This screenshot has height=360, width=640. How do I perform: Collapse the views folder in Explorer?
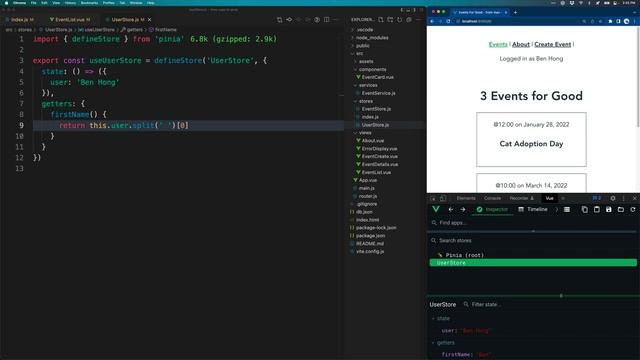tap(365, 133)
